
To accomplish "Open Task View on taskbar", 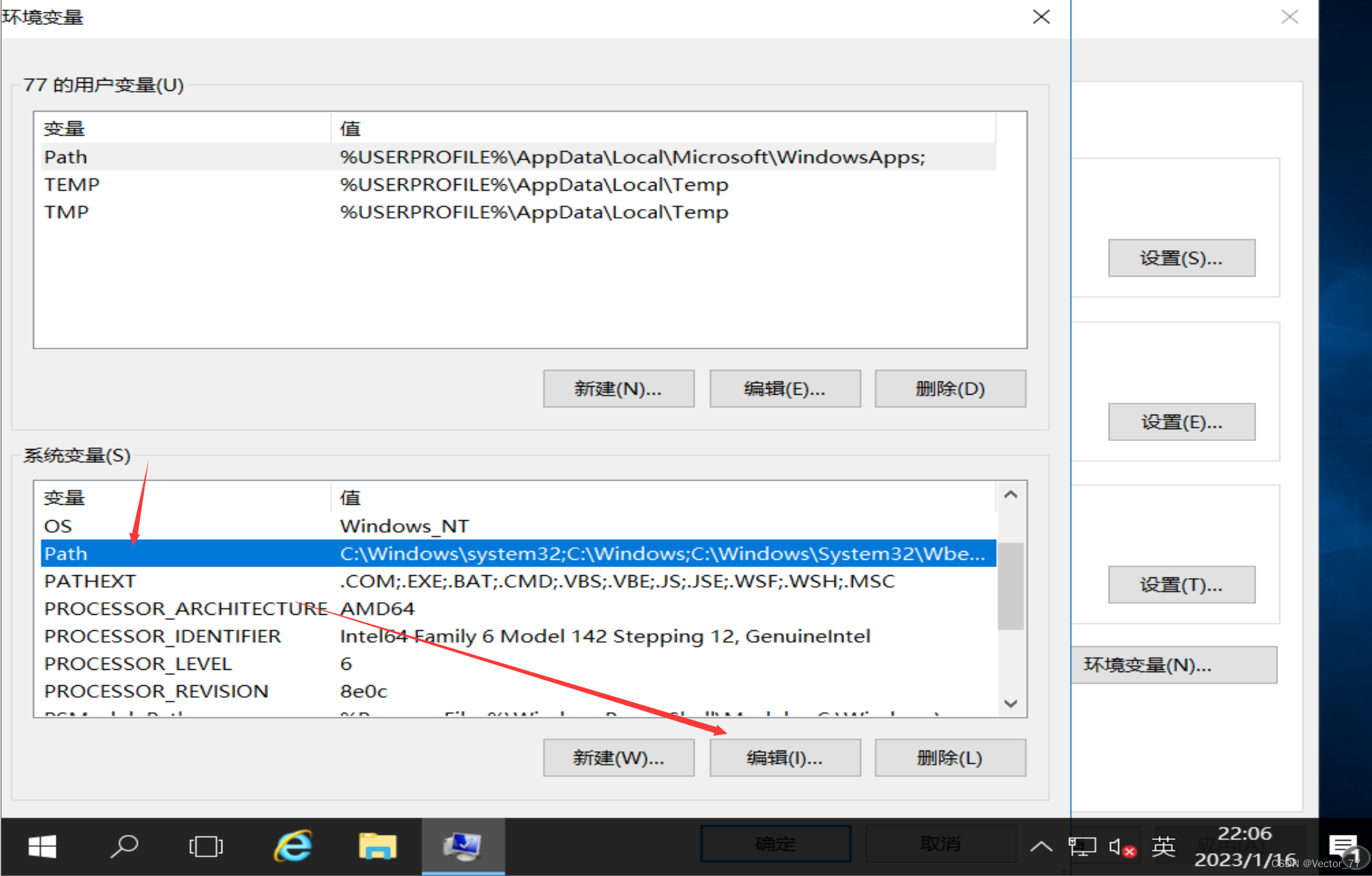I will click(x=206, y=847).
